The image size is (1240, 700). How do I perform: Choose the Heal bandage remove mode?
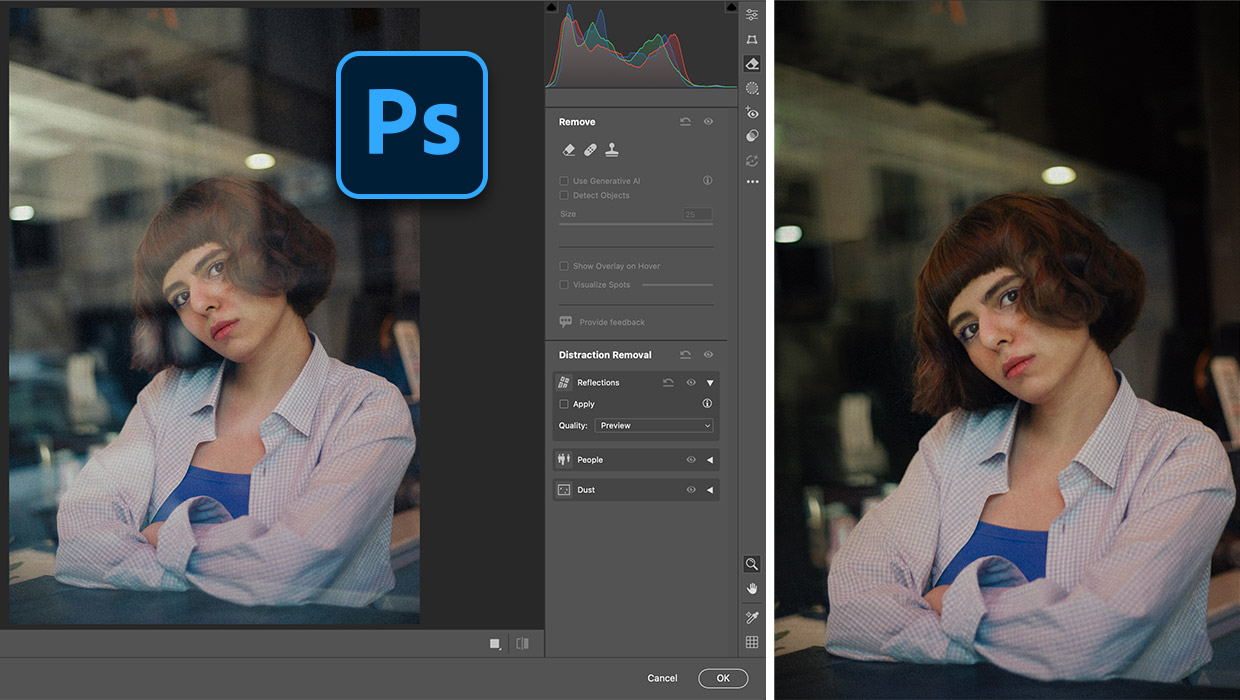pyautogui.click(x=590, y=150)
